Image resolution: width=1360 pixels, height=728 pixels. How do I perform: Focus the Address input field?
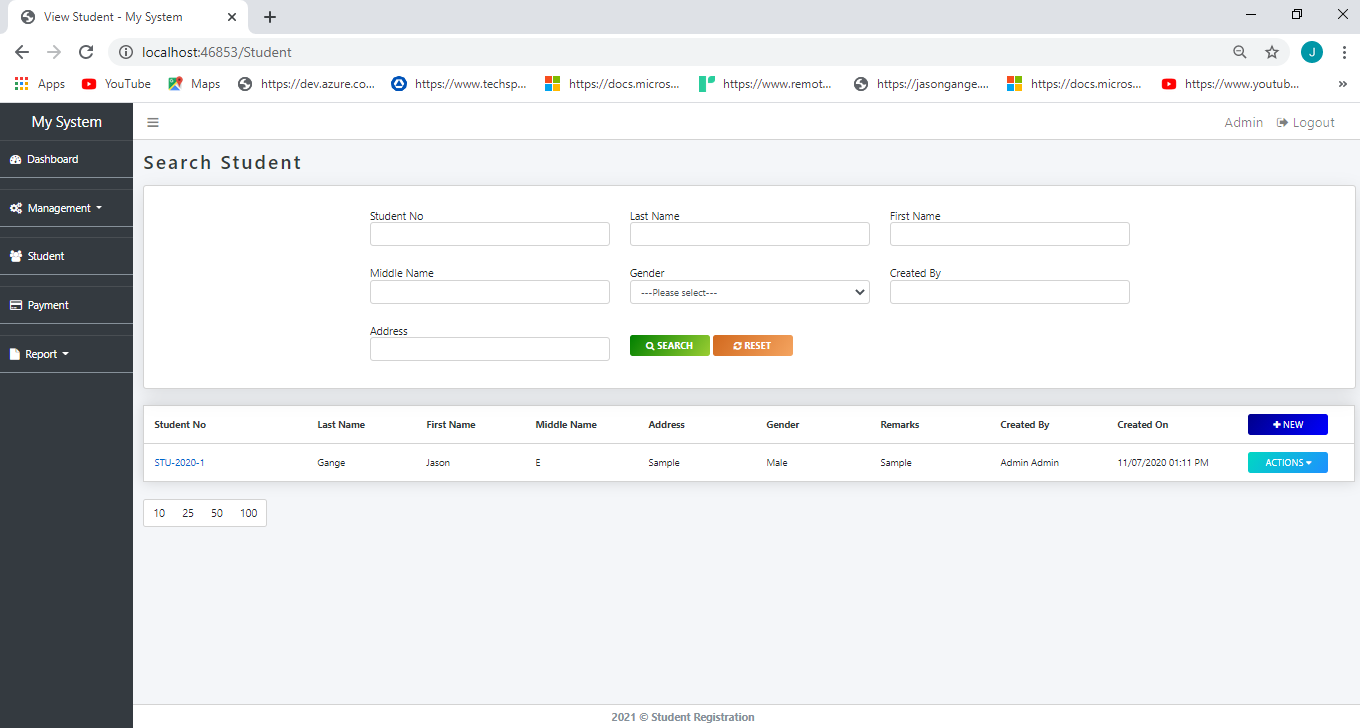pyautogui.click(x=490, y=349)
